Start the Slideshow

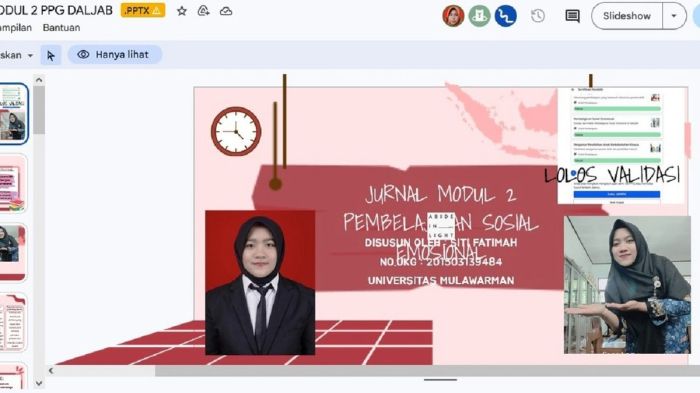[627, 16]
